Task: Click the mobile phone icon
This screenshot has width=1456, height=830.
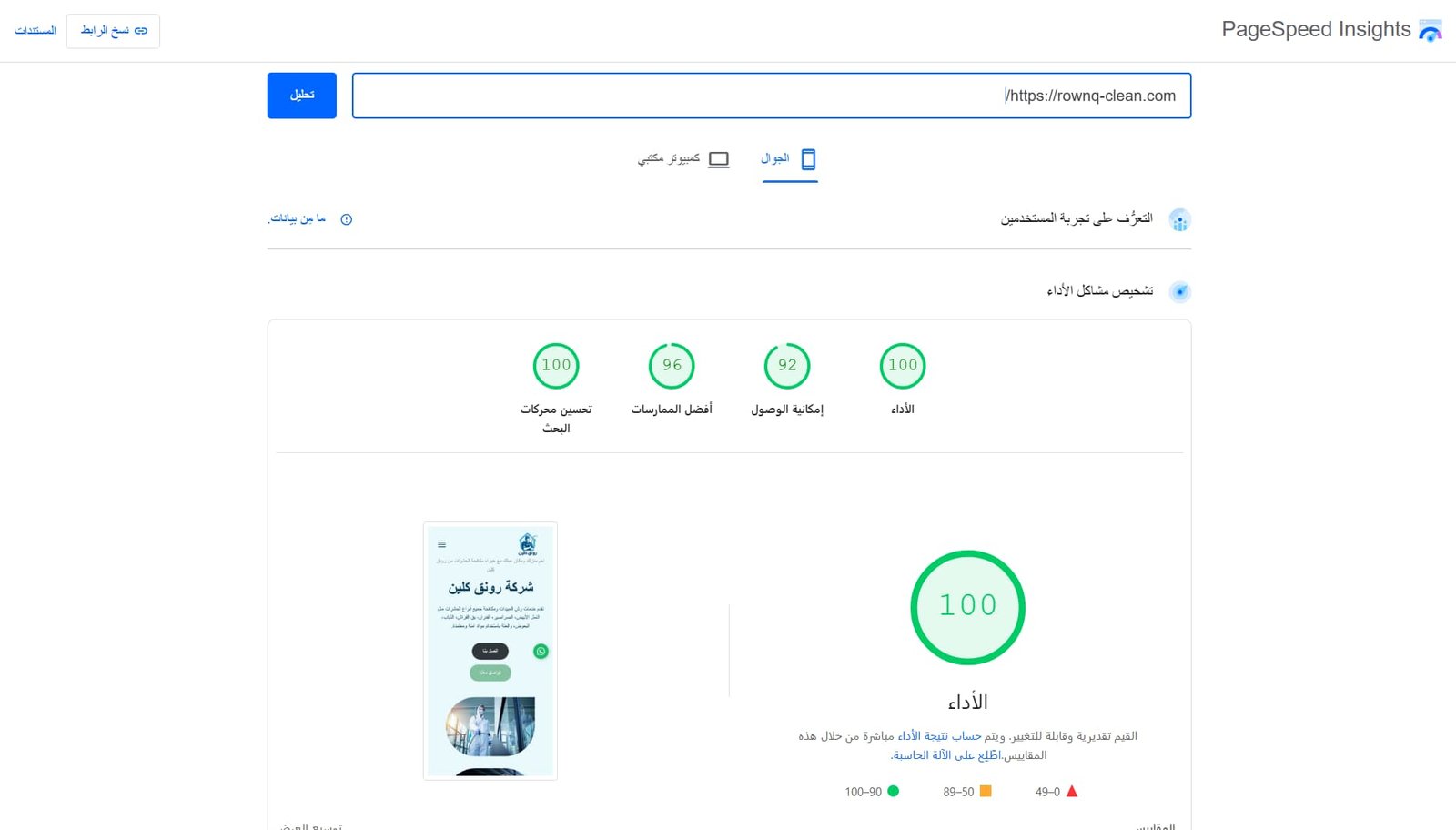Action: [808, 159]
